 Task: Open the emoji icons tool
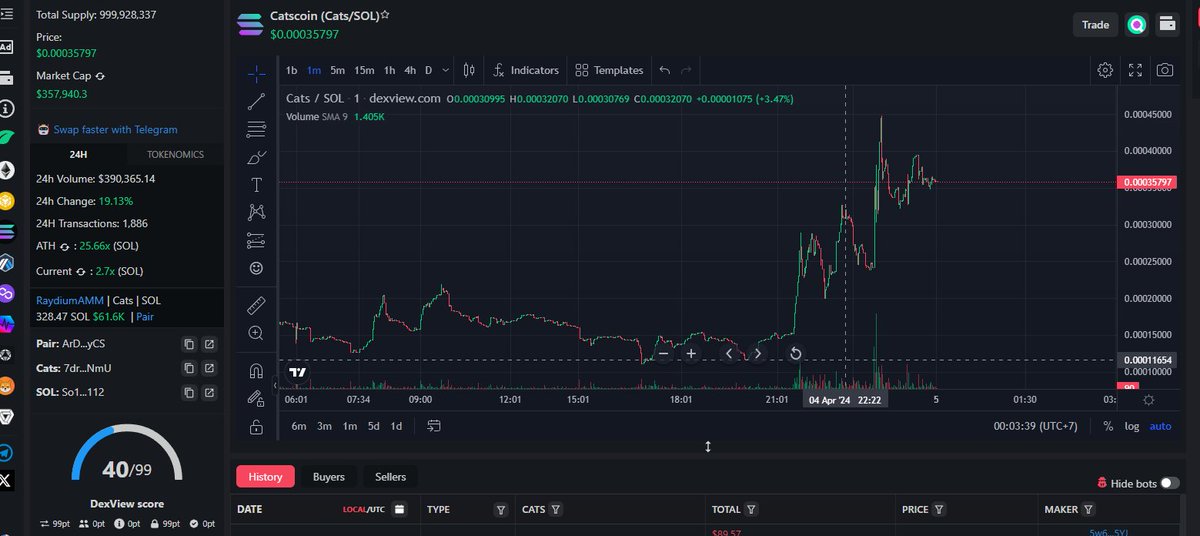256,268
